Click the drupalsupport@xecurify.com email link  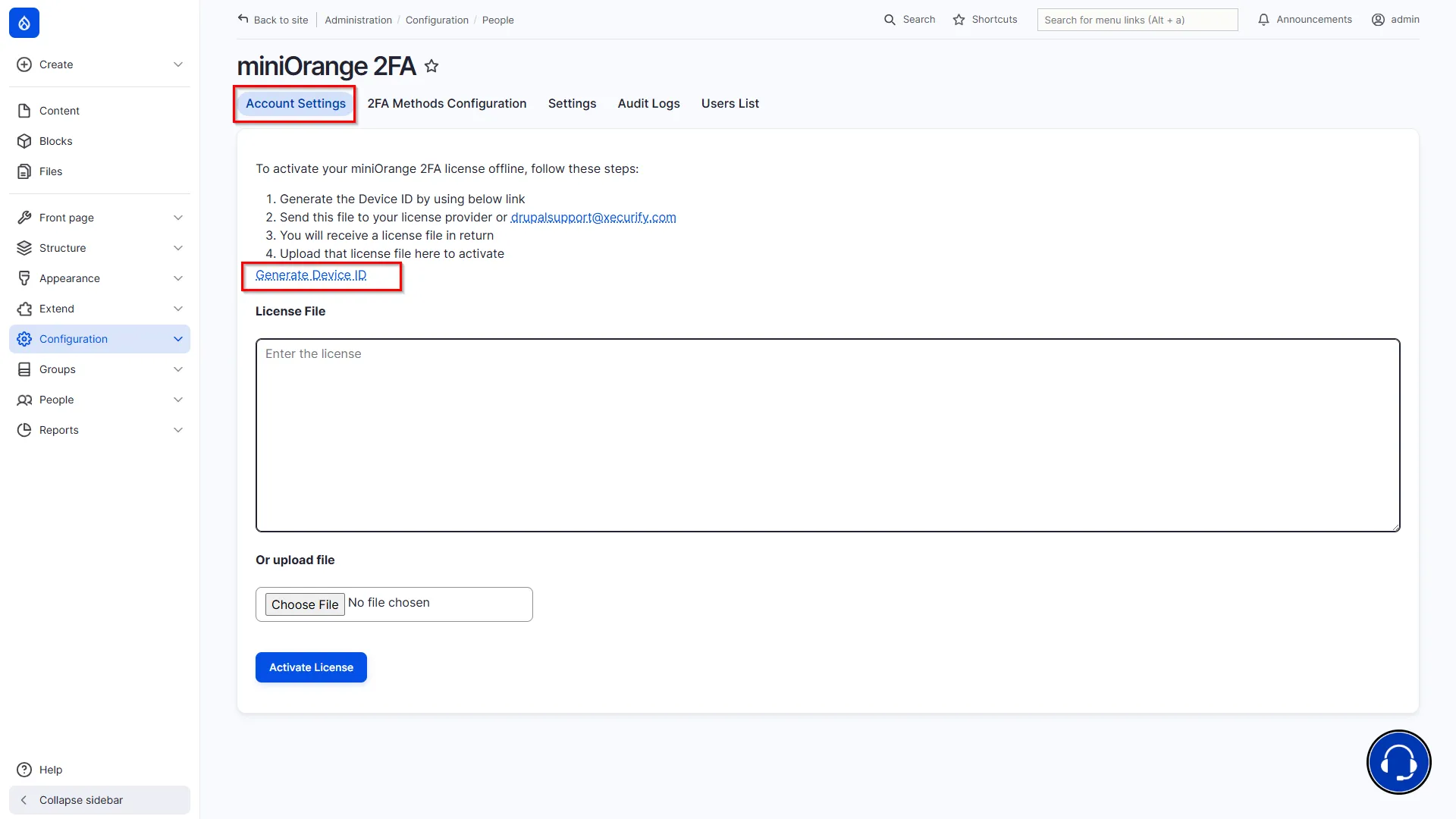593,218
